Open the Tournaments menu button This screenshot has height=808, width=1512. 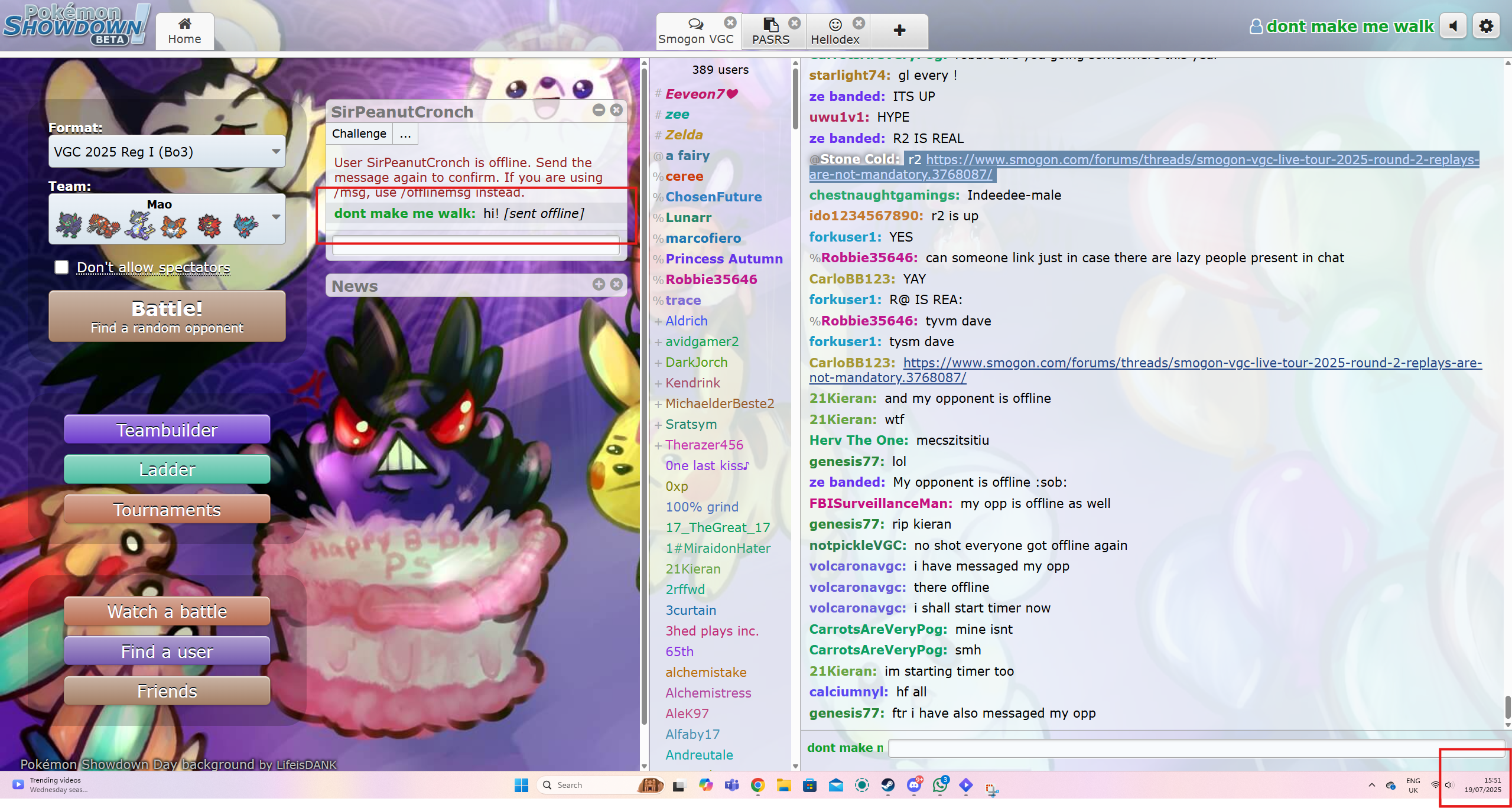[167, 510]
